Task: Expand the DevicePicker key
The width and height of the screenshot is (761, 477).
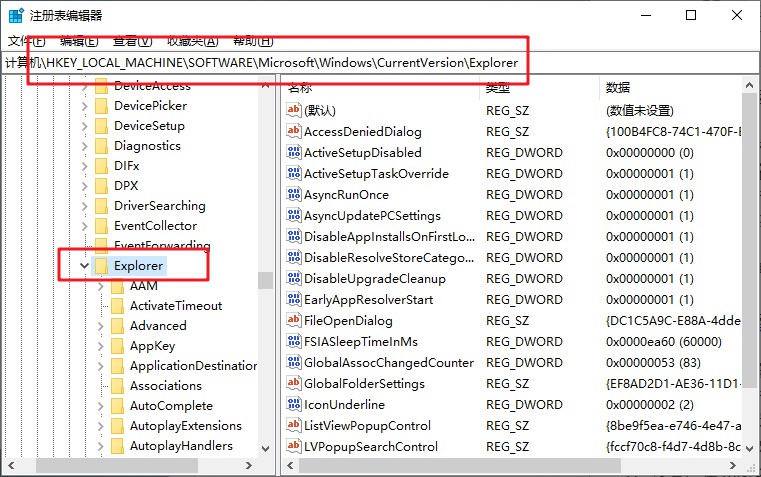Action: point(83,106)
